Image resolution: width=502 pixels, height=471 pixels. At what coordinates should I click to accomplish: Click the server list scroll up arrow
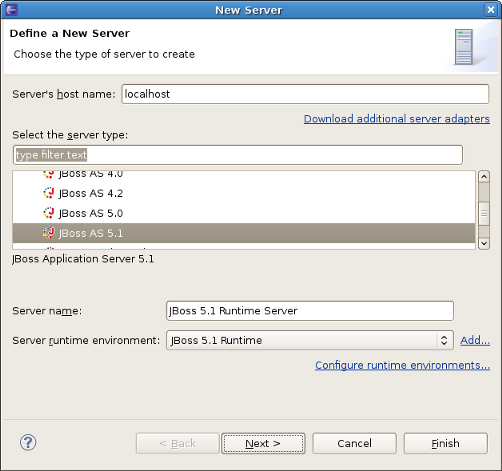click(x=484, y=176)
